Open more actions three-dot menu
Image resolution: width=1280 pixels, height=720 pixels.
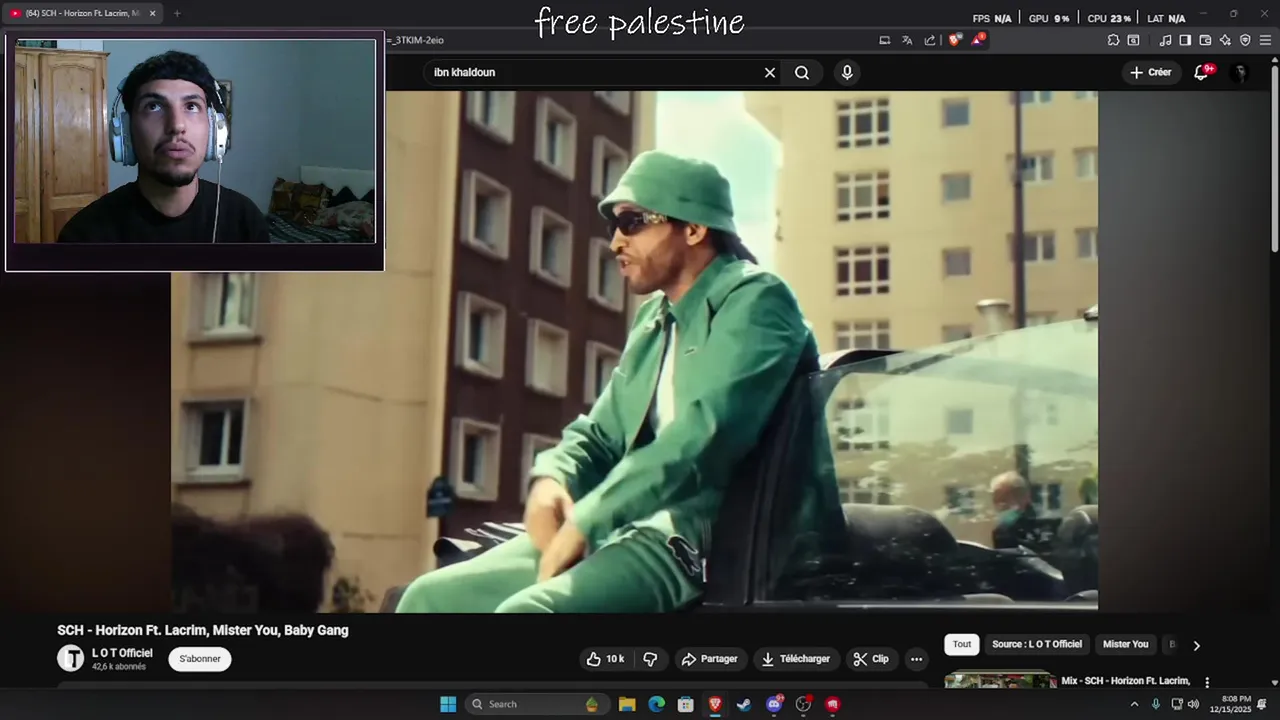tap(916, 659)
